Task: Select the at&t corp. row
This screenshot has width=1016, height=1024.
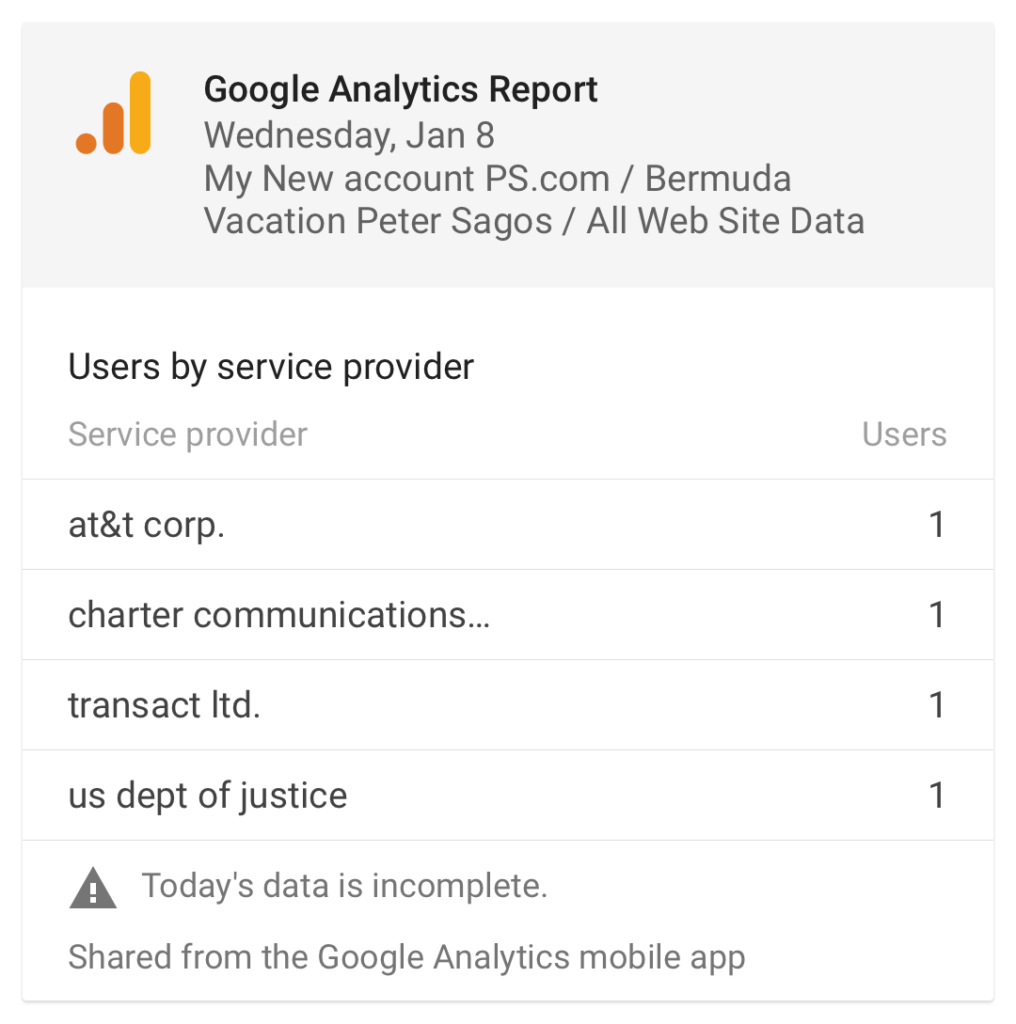Action: (x=508, y=524)
